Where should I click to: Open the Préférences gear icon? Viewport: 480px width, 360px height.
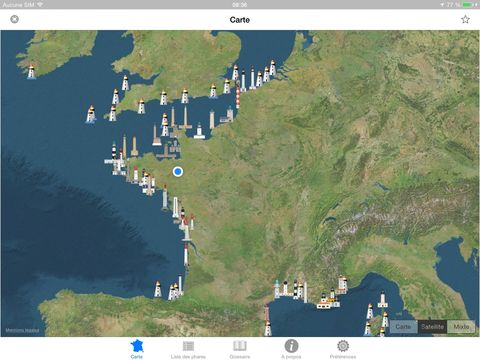(x=343, y=349)
